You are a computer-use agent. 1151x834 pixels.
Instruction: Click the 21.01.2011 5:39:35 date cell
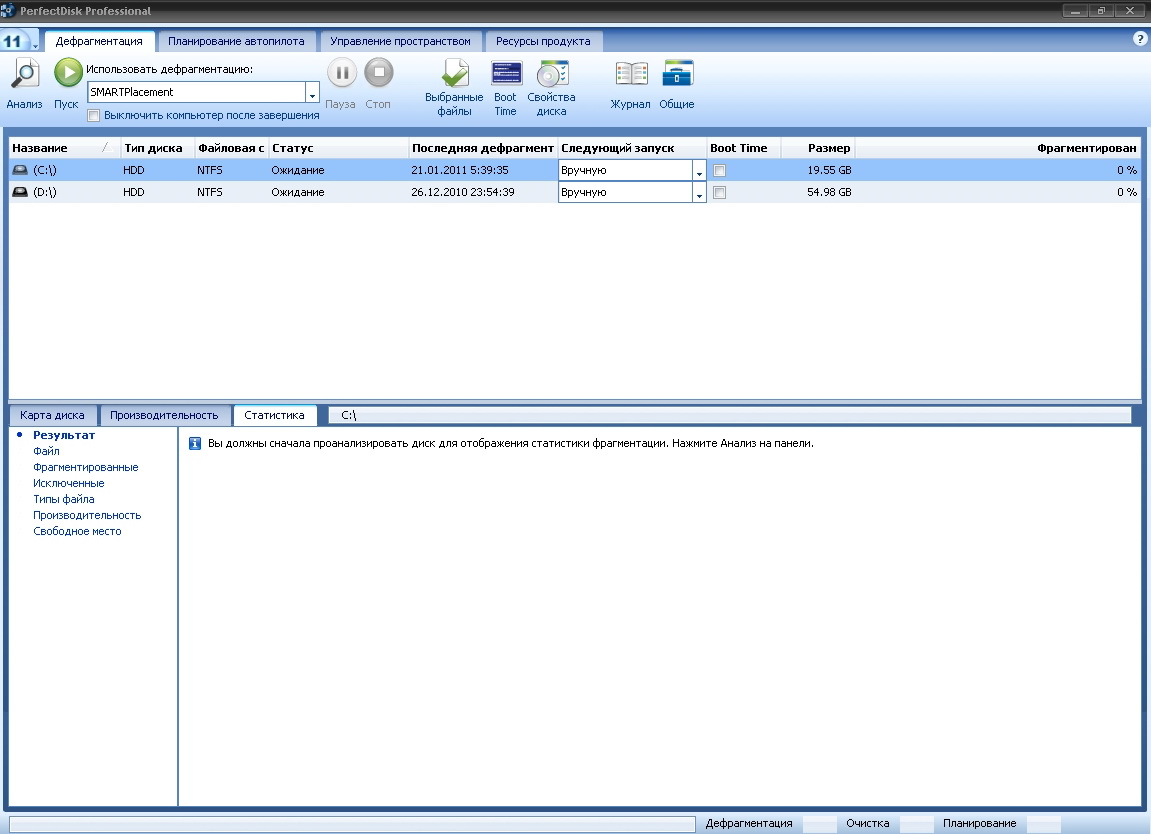[x=460, y=170]
